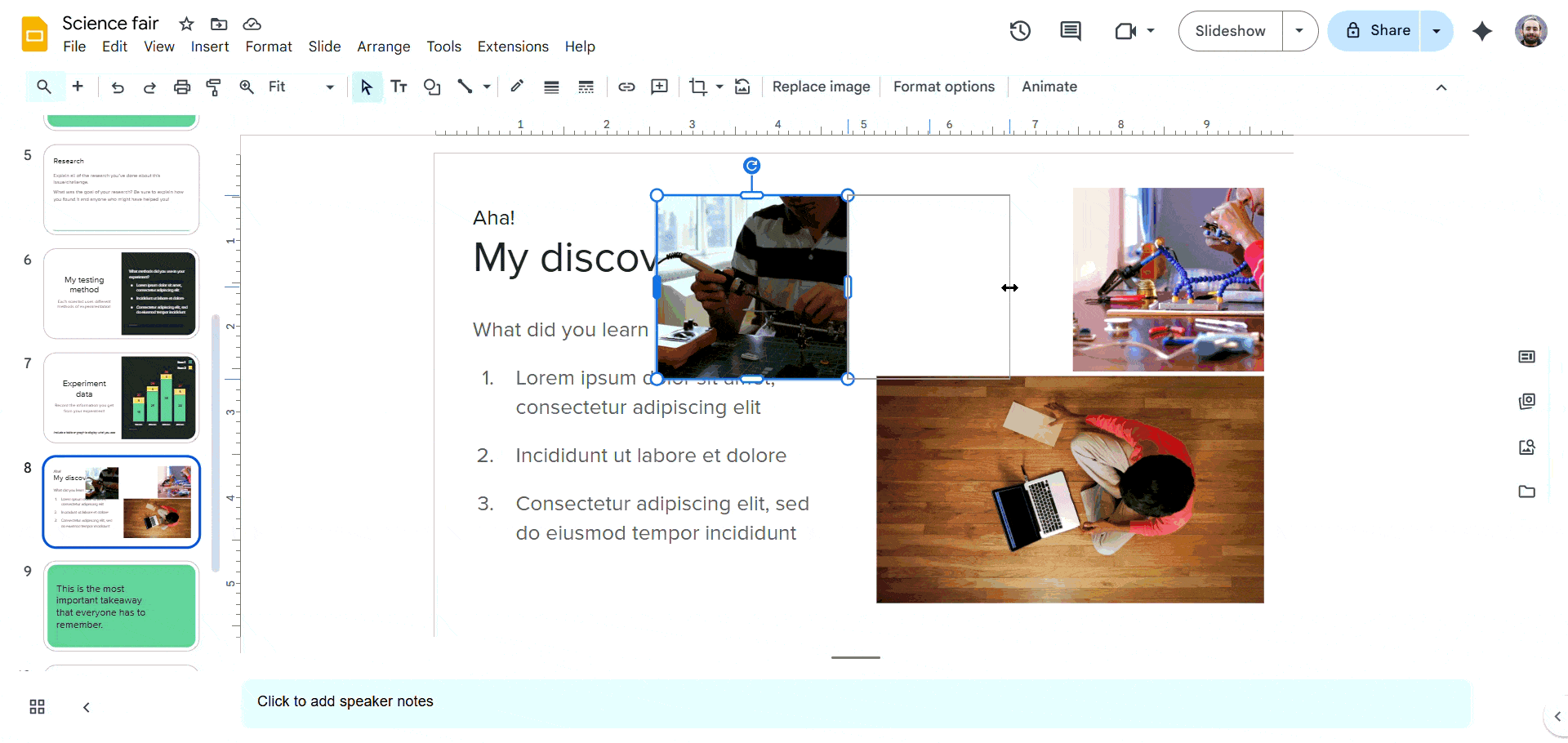Click the Undo arrow icon

click(118, 87)
